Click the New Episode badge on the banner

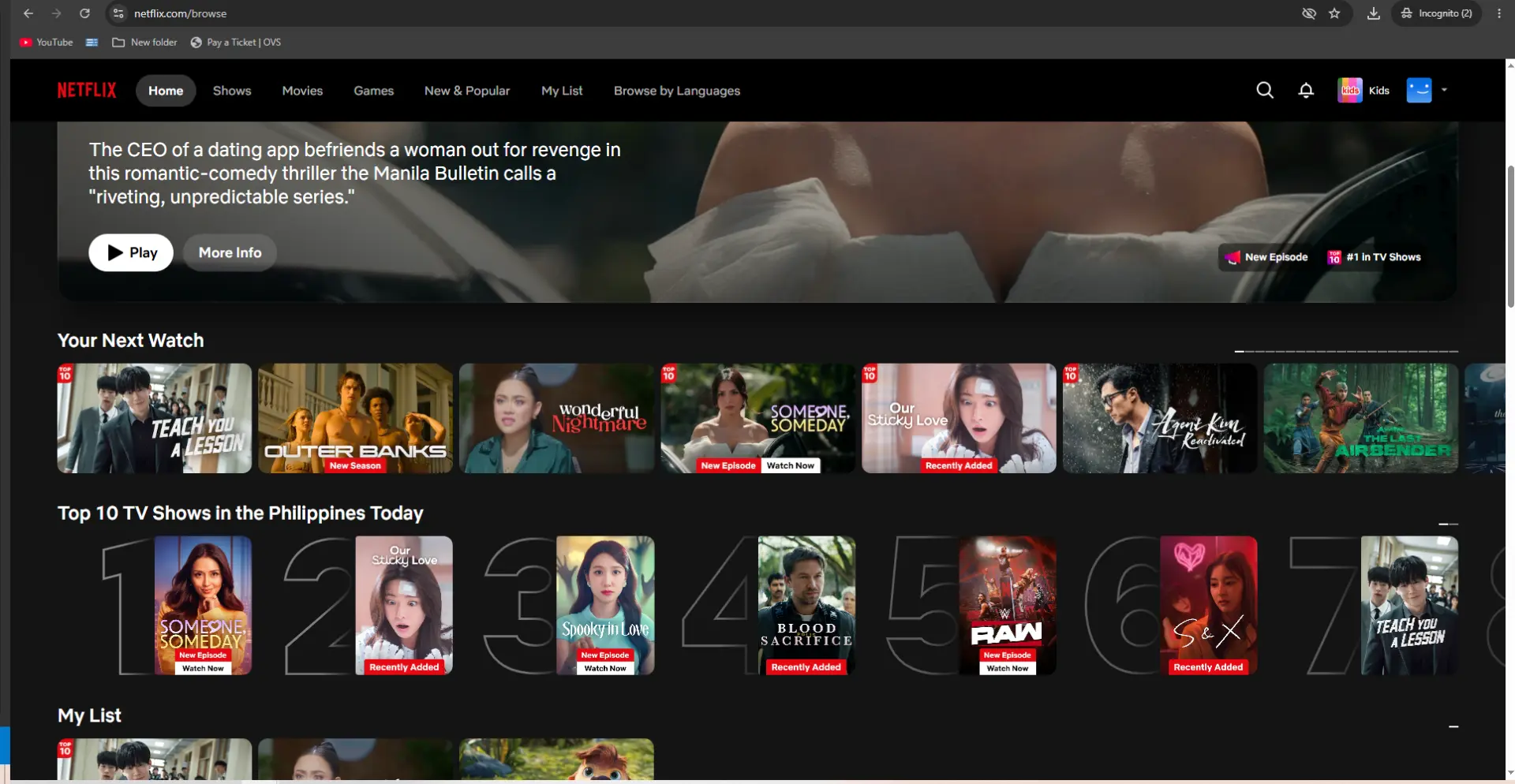tap(1266, 257)
